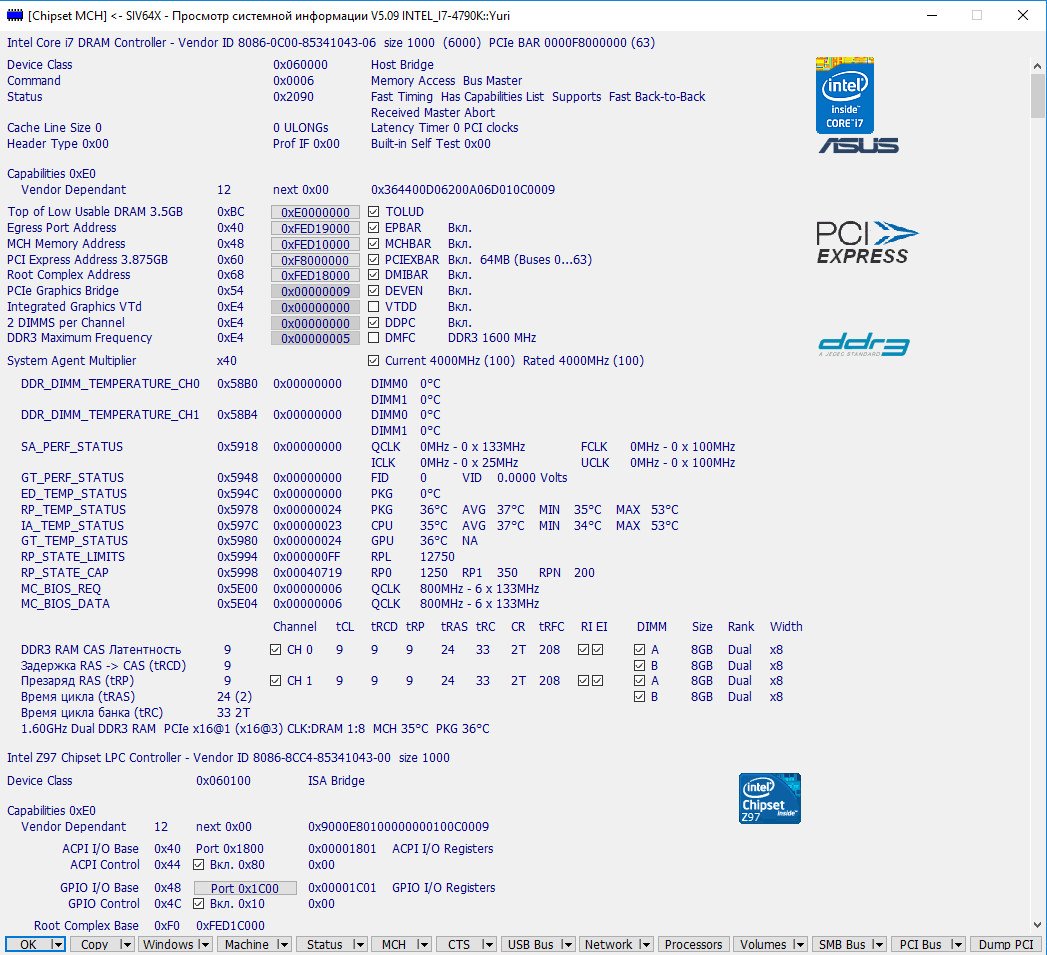Click the DDR3 JEDEC standard logo
The width and height of the screenshot is (1047, 955).
click(862, 345)
